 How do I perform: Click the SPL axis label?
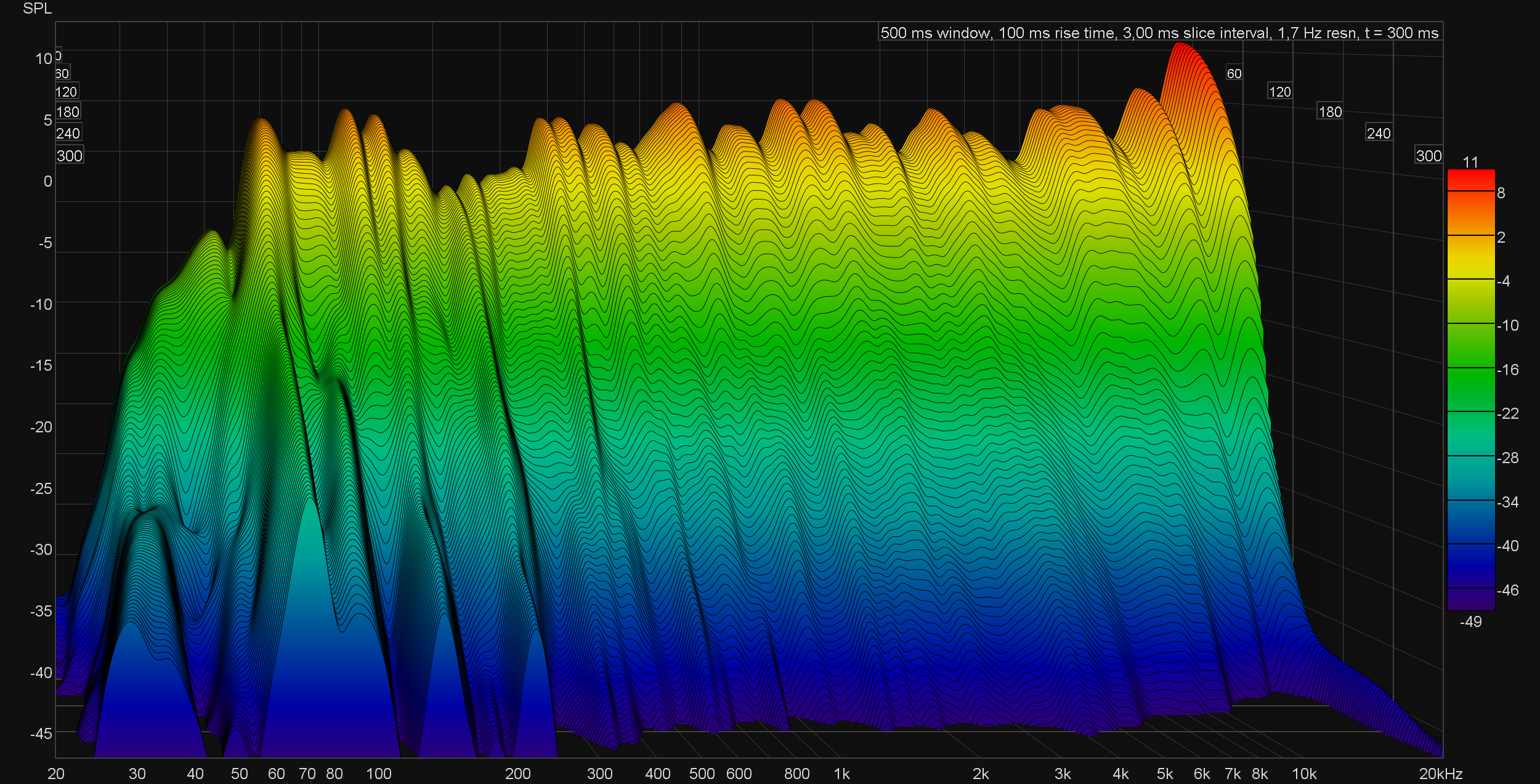tap(37, 9)
